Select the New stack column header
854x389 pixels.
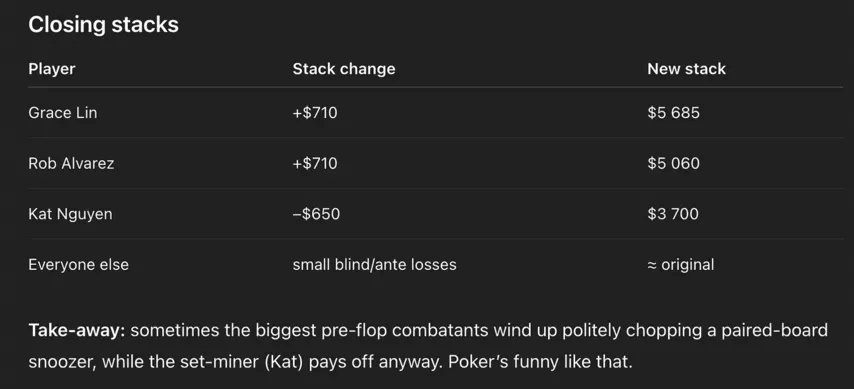[686, 69]
